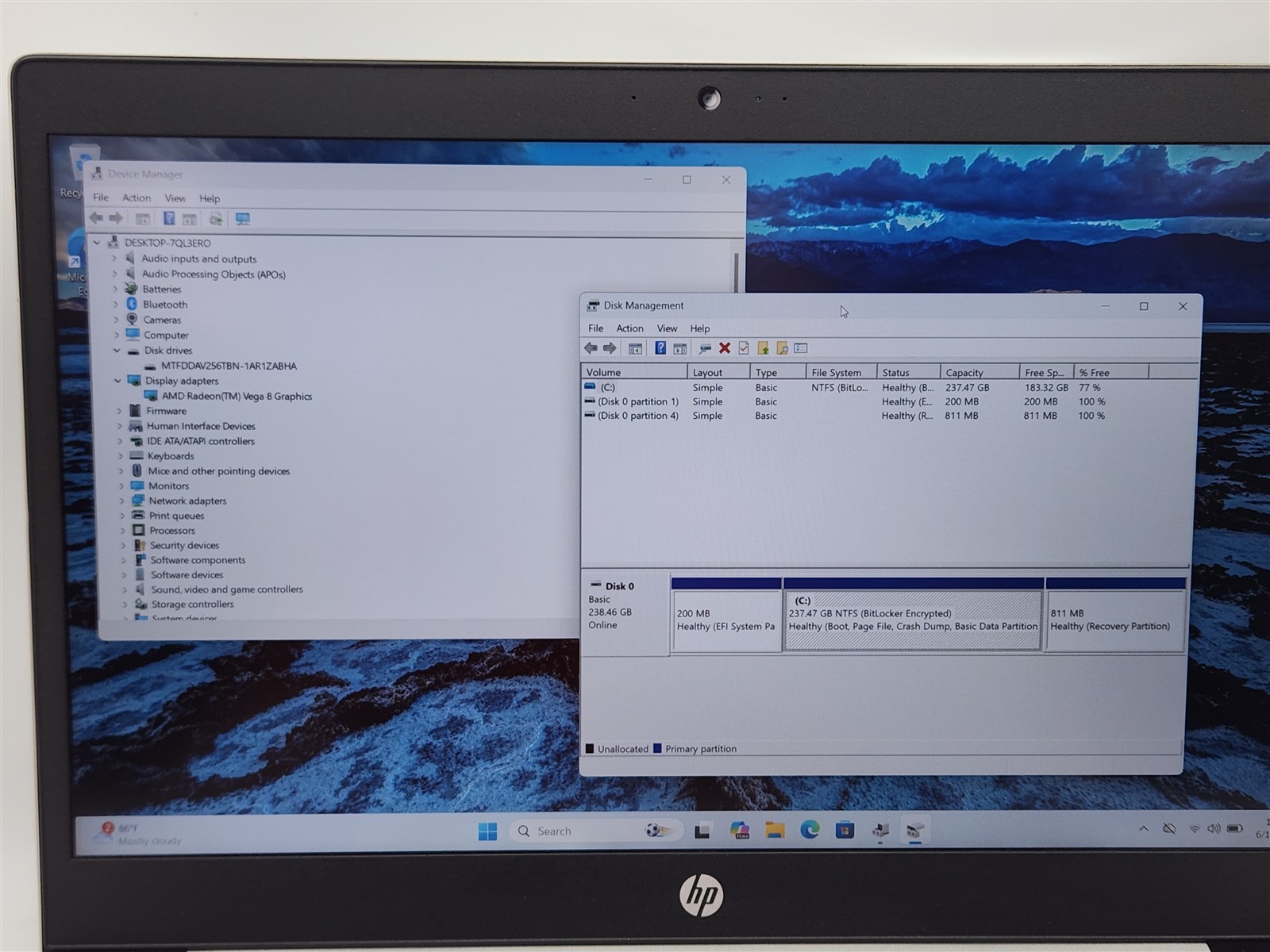Click the Connect/Rescan disk icon in Disk Management
This screenshot has width=1270, height=952.
point(705,348)
